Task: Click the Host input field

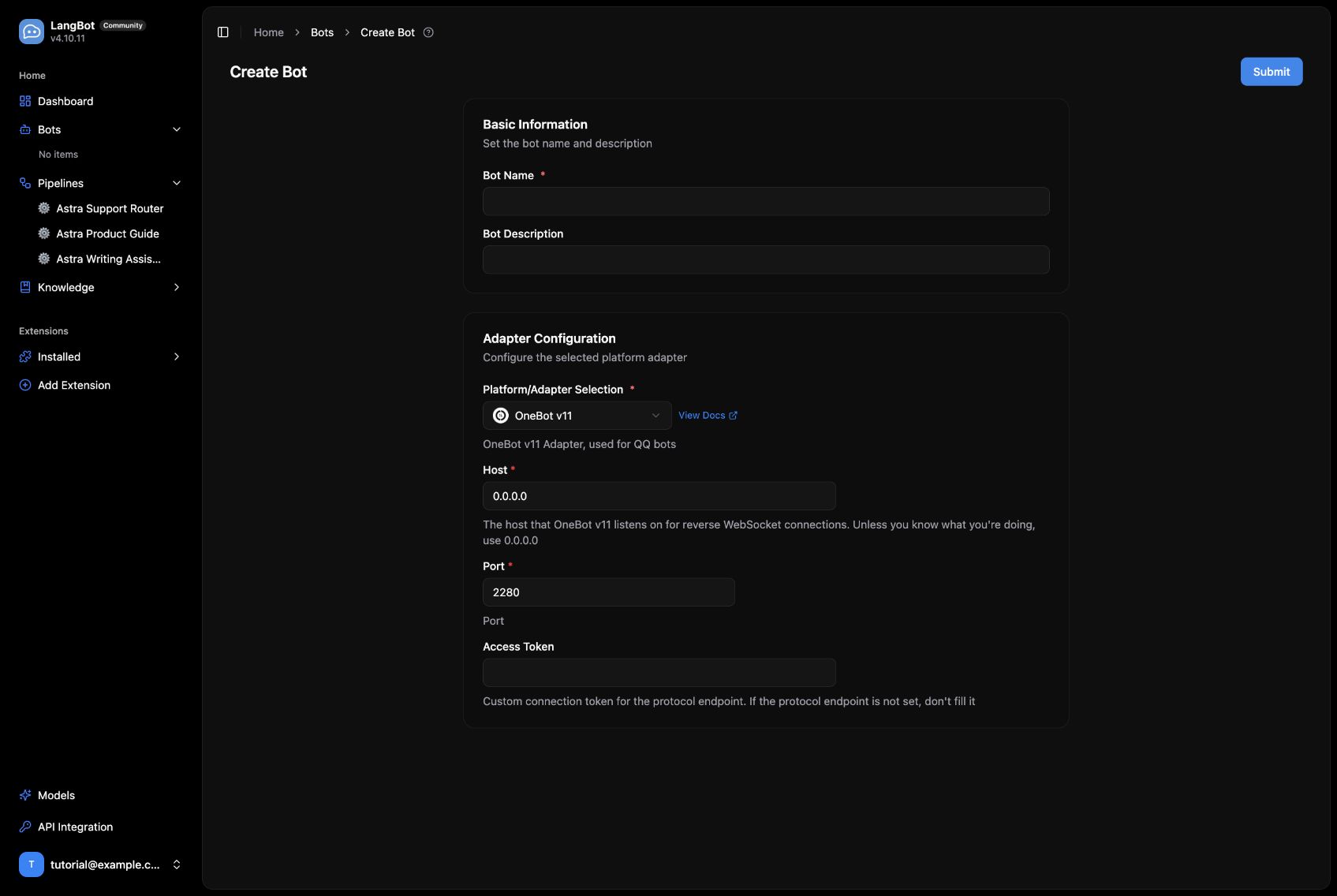Action: pos(659,496)
